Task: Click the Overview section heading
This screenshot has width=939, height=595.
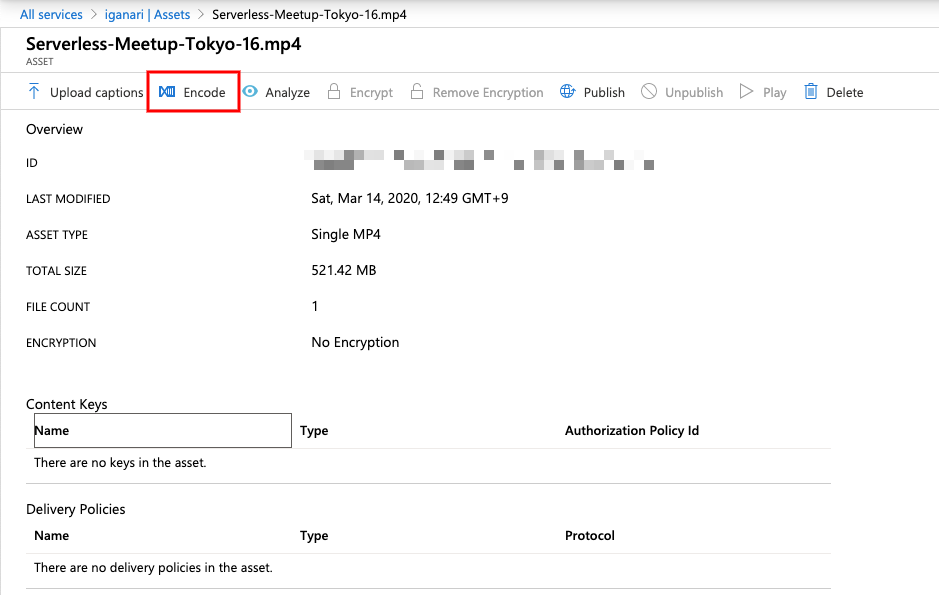Action: point(54,129)
